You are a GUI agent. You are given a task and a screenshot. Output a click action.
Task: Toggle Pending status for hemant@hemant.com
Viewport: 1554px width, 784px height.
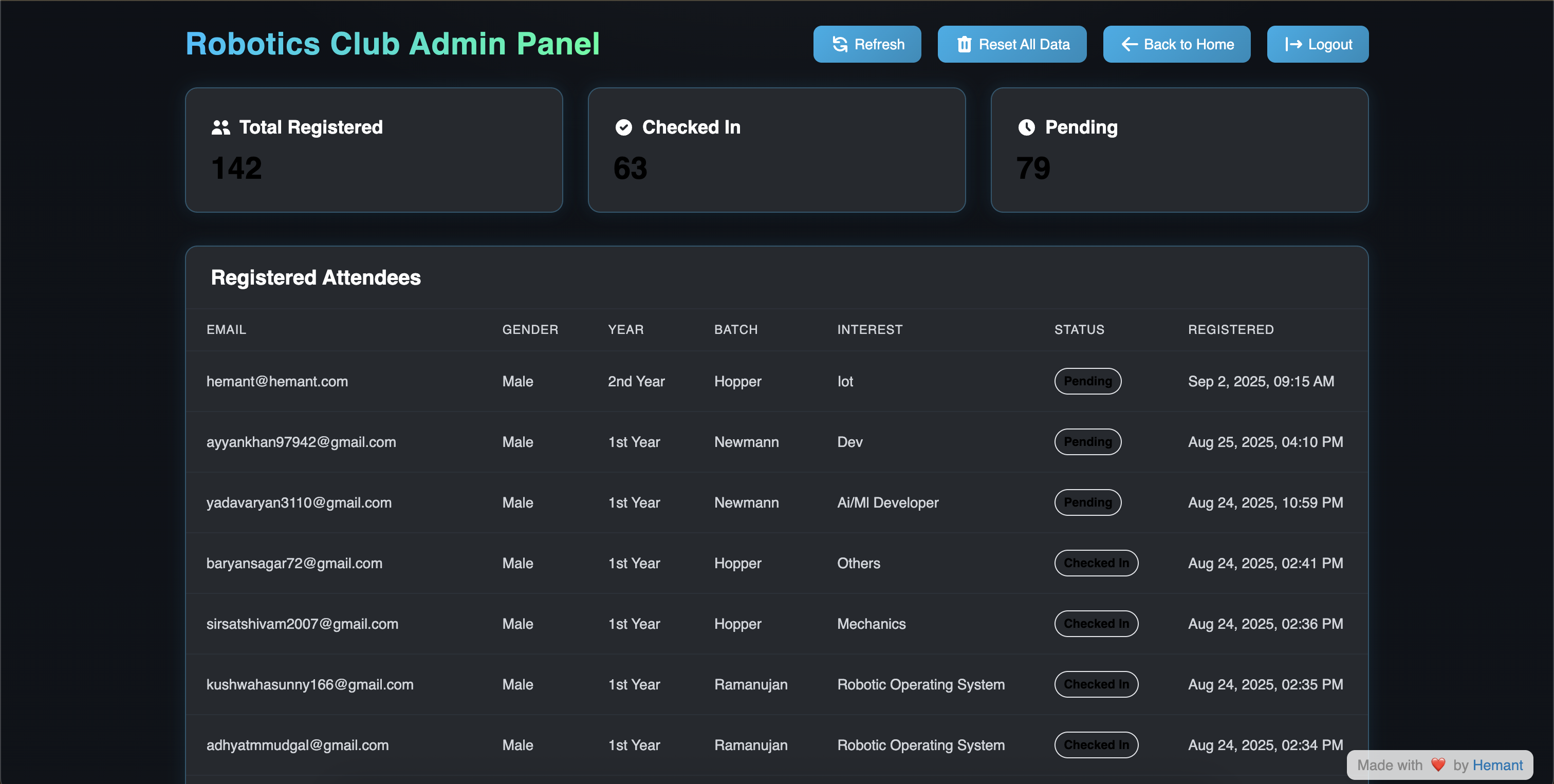(x=1088, y=381)
